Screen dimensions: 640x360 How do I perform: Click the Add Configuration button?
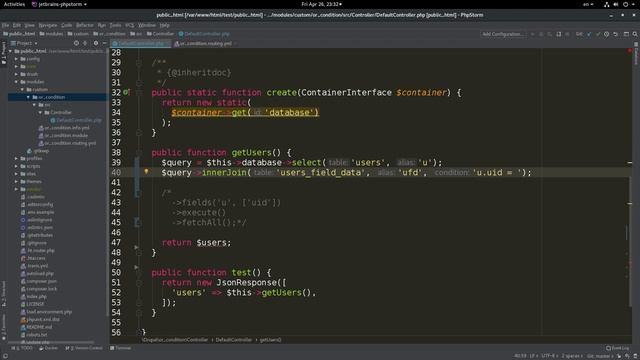pyautogui.click(x=502, y=34)
